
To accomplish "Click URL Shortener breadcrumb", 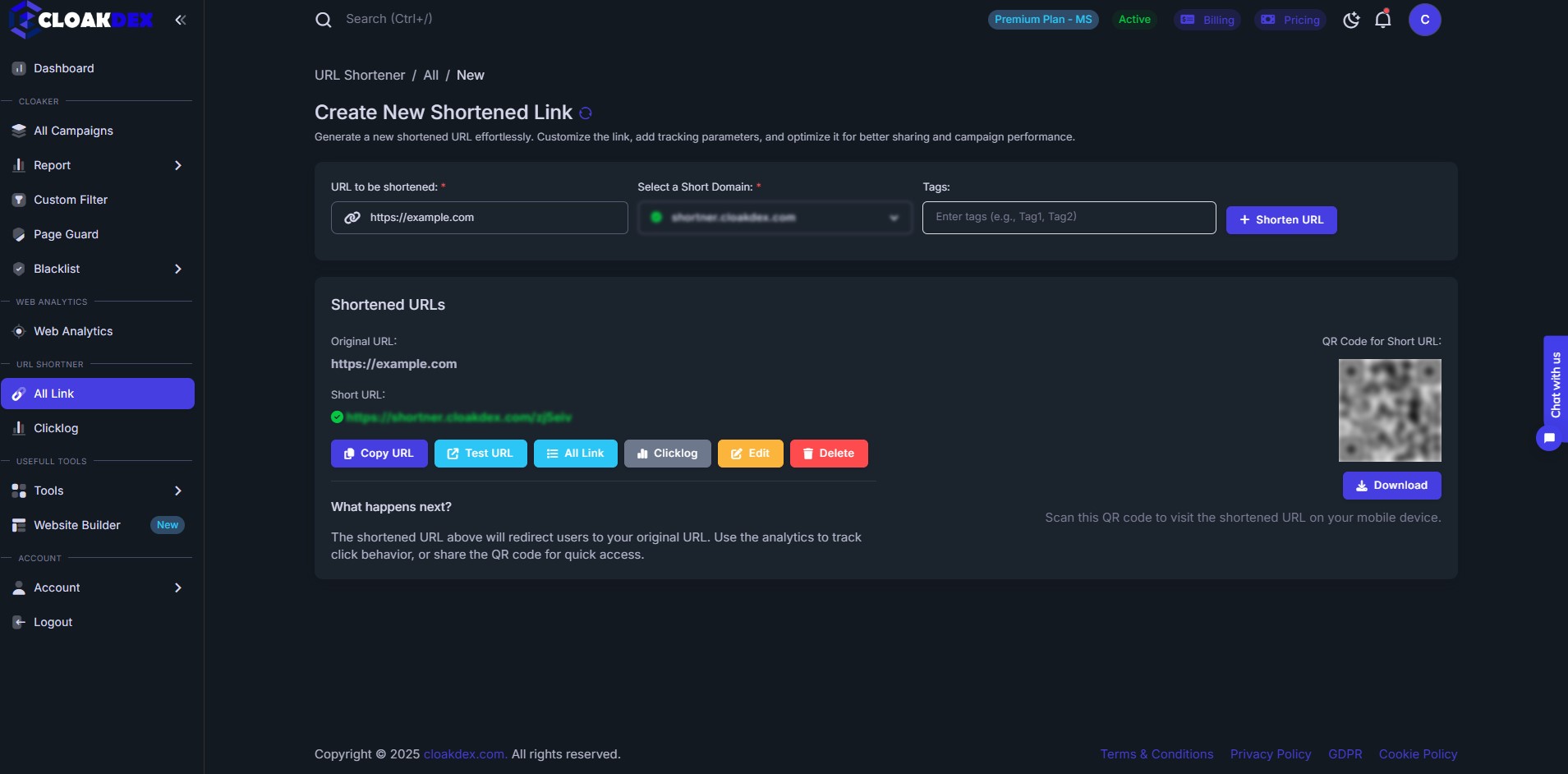I will click(x=360, y=75).
